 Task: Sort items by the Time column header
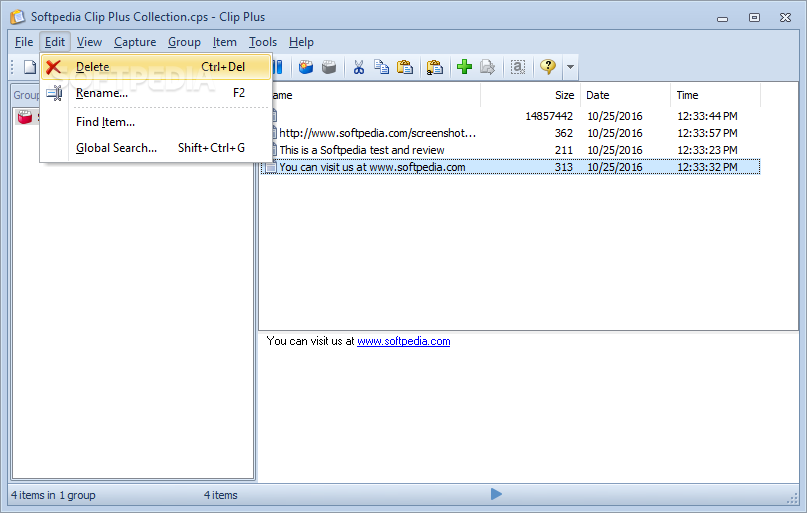pyautogui.click(x=715, y=95)
